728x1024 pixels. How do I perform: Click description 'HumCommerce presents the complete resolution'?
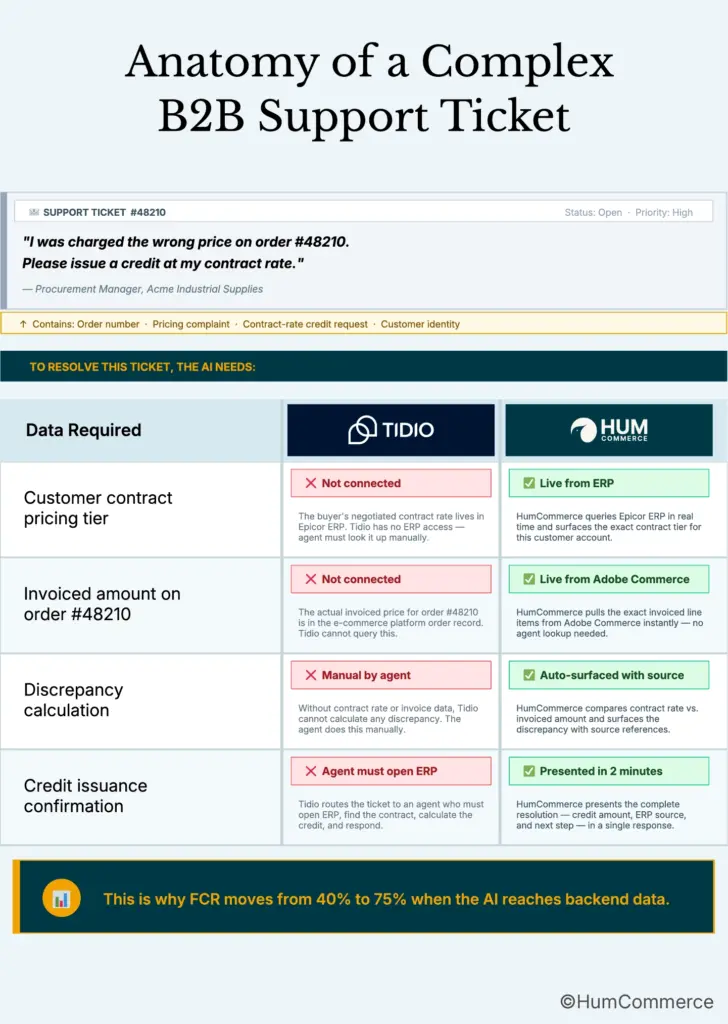click(601, 815)
